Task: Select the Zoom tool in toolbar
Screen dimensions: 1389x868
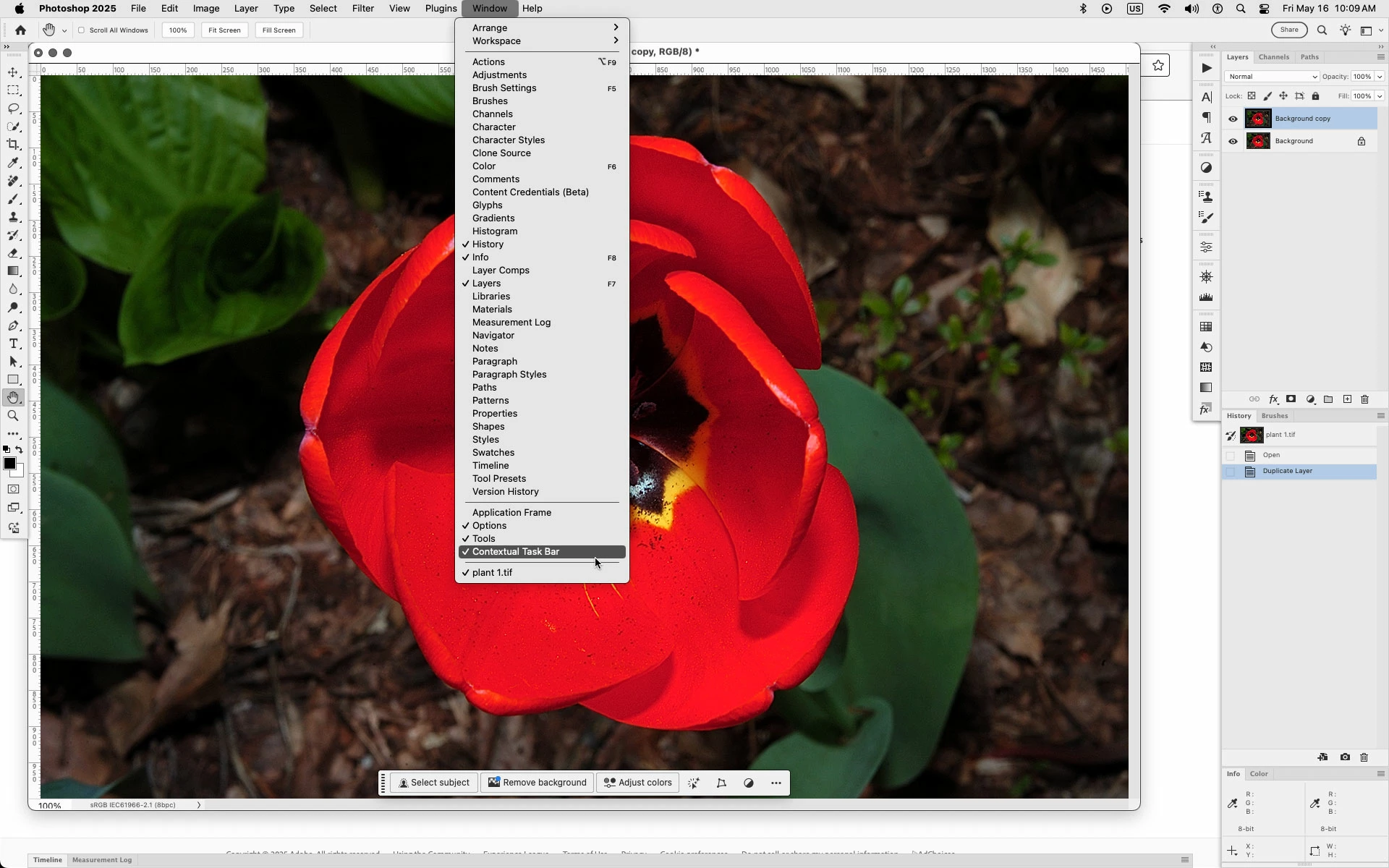Action: [x=13, y=416]
